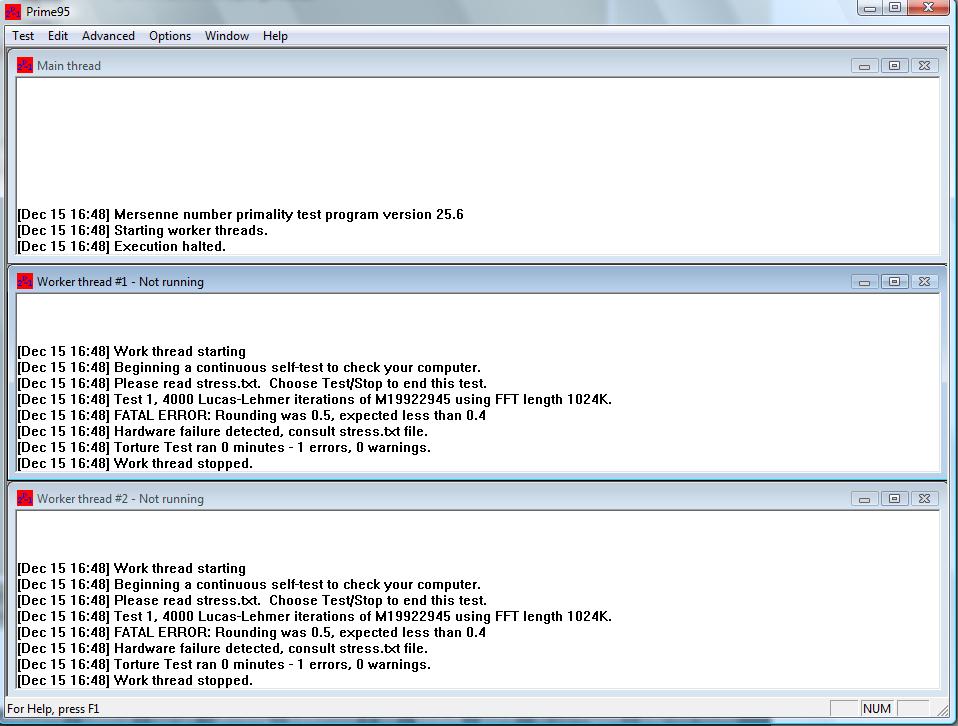Click the 'Worker thread #2 - Not running' title
The width and height of the screenshot is (958, 726).
pyautogui.click(x=120, y=499)
